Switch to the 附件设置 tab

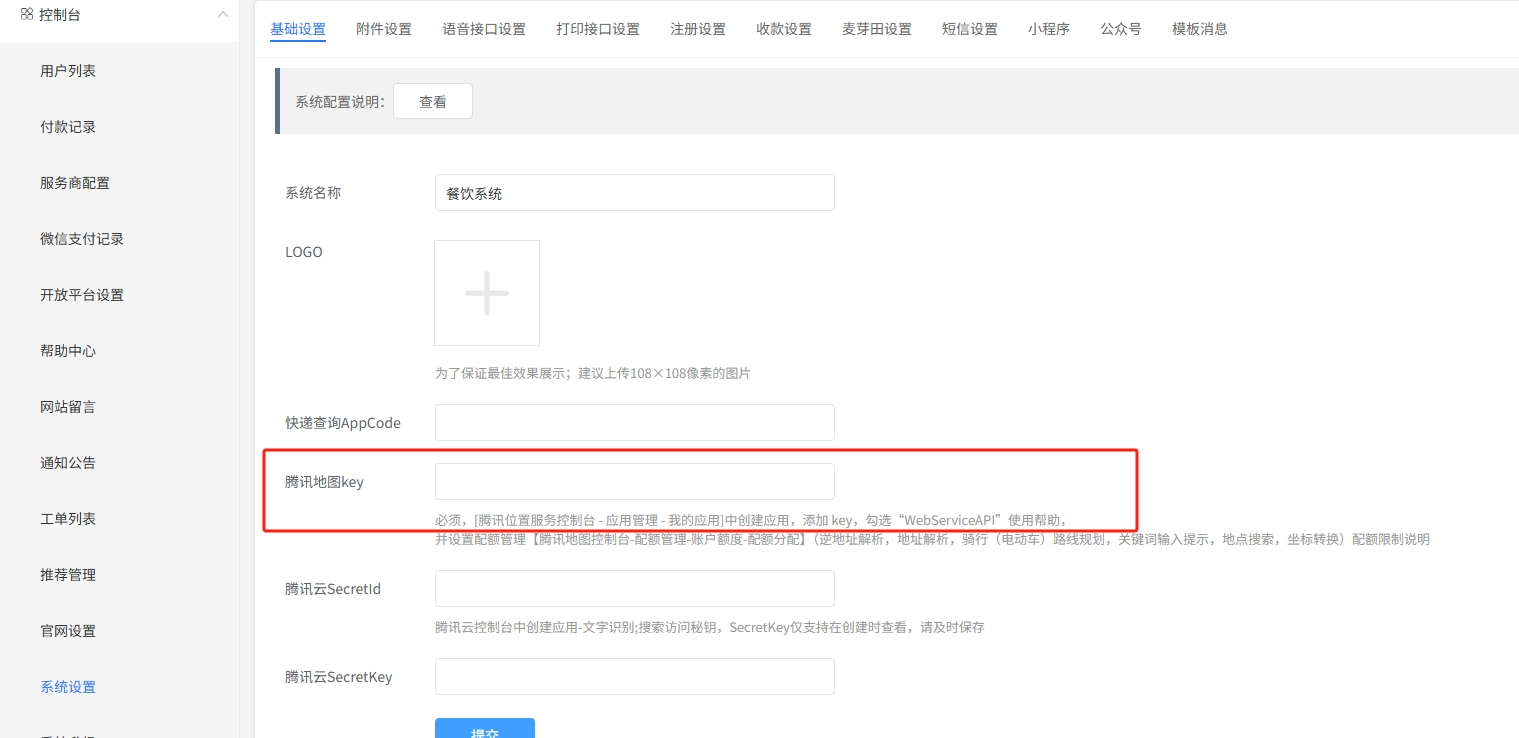click(x=384, y=29)
